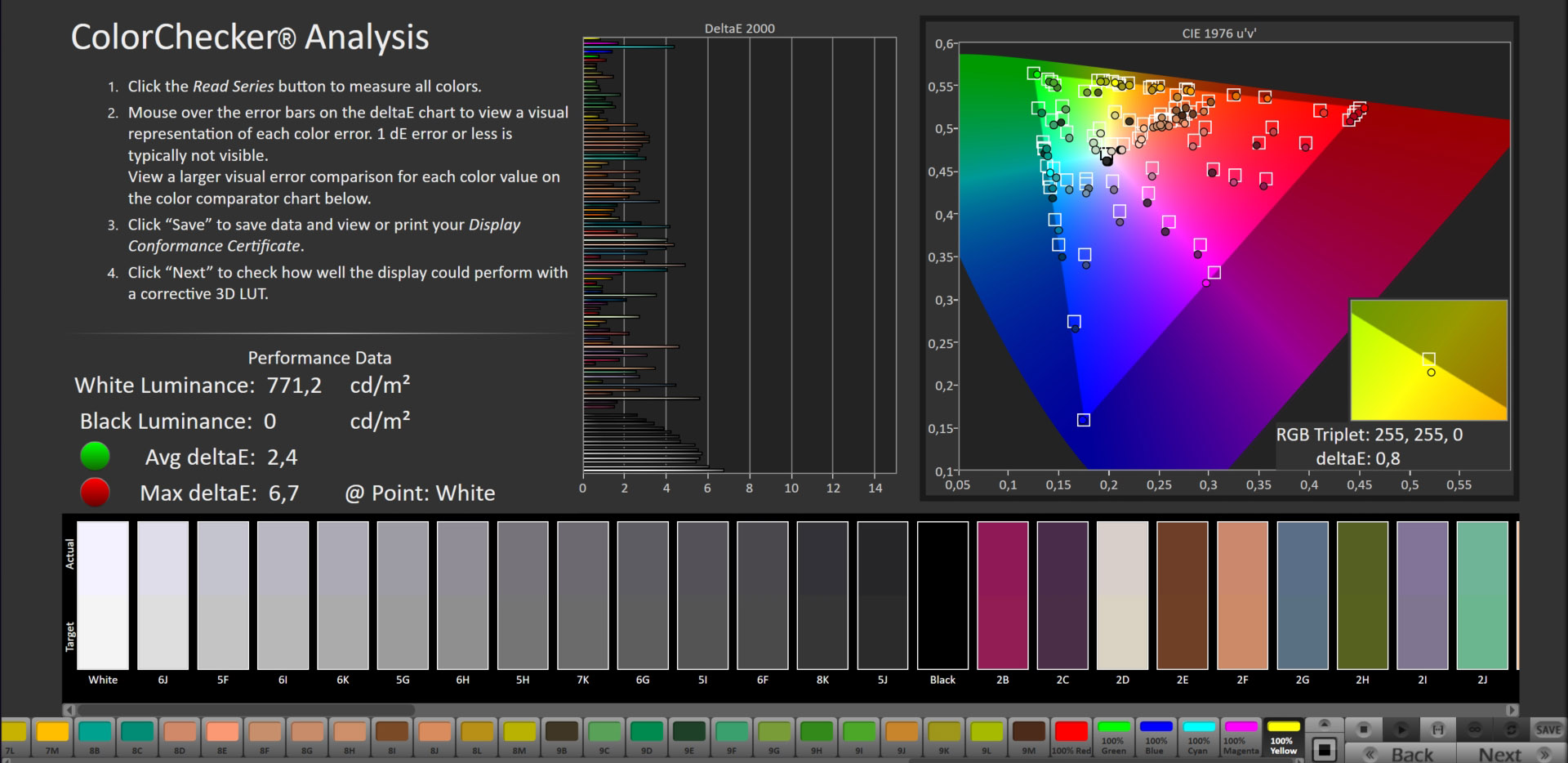Select the 8D patch button

point(179,737)
